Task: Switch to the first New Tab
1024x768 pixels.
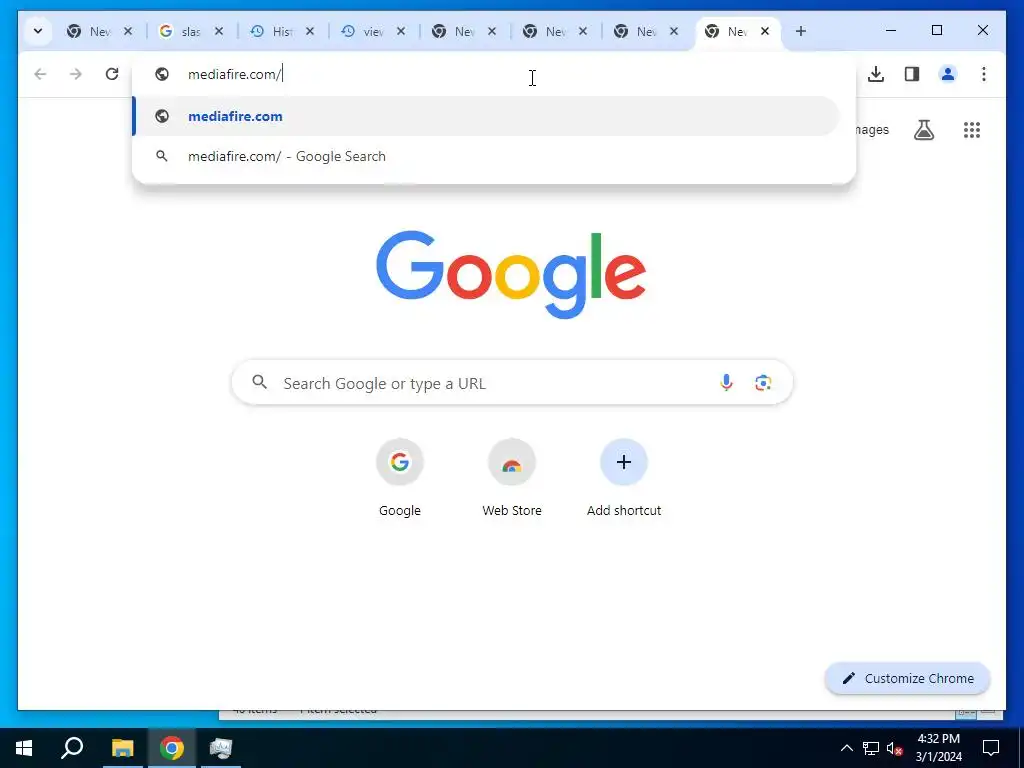Action: (x=99, y=31)
